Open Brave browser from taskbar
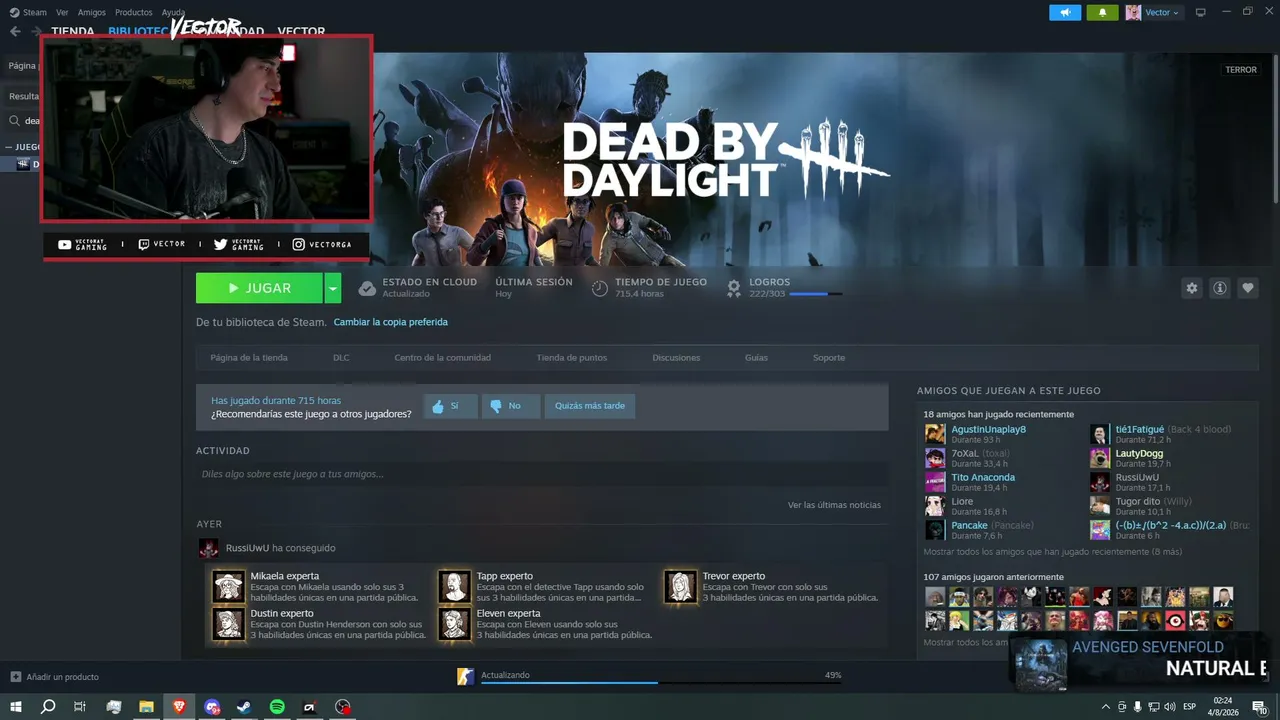The height and width of the screenshot is (720, 1280). pos(179,707)
